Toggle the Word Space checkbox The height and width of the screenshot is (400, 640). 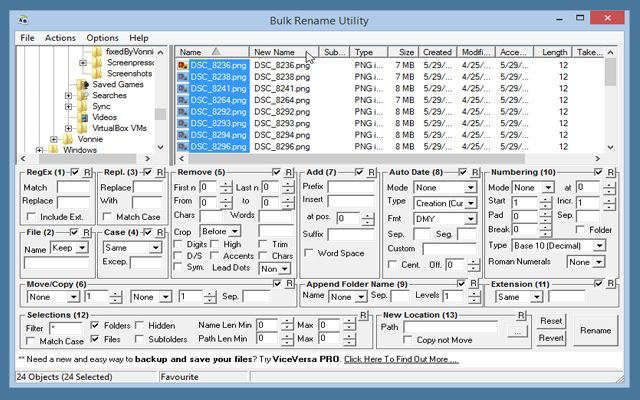tap(310, 253)
